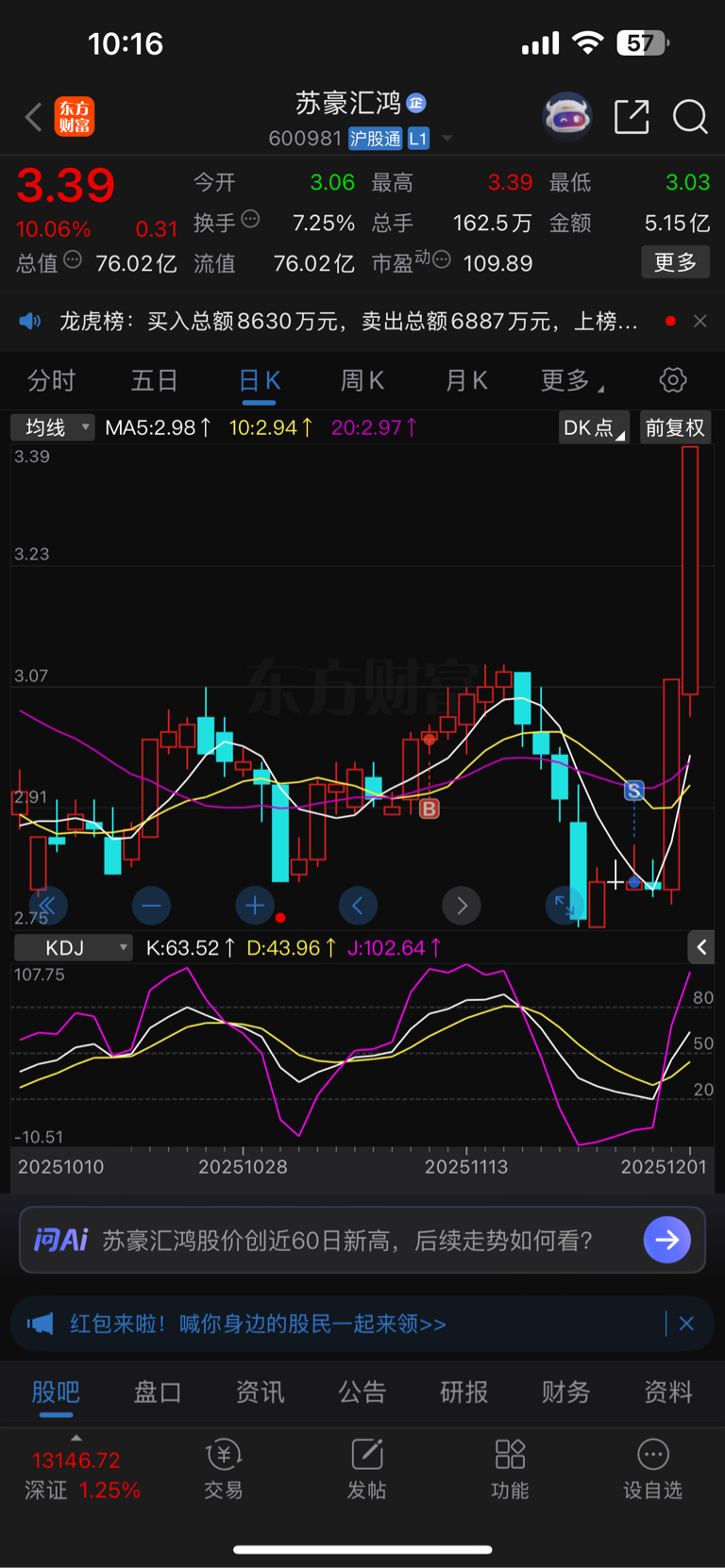
Task: Select the 日K chart tab
Action: 260,380
